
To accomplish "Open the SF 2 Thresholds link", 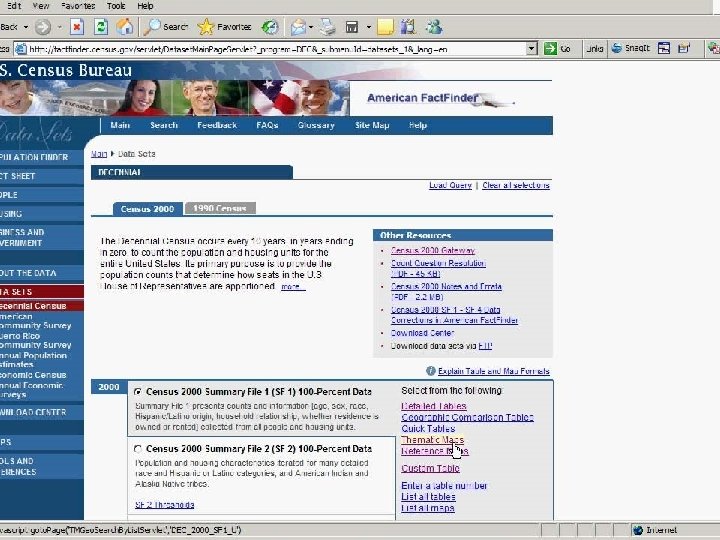I will click(164, 505).
